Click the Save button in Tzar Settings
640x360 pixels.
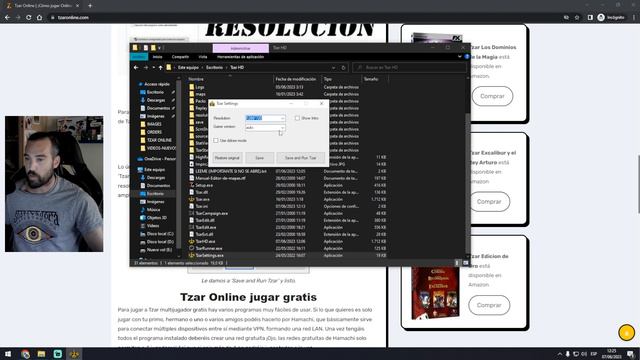pyautogui.click(x=260, y=158)
